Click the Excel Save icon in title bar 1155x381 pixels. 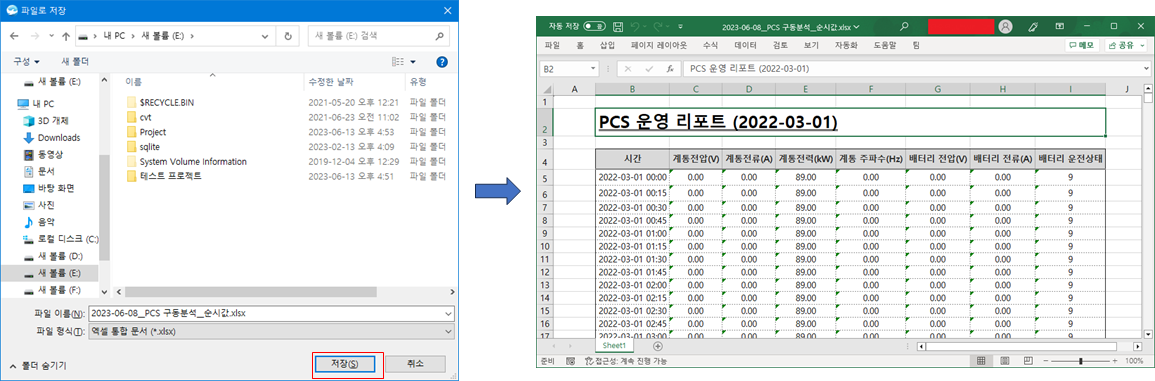(x=618, y=27)
